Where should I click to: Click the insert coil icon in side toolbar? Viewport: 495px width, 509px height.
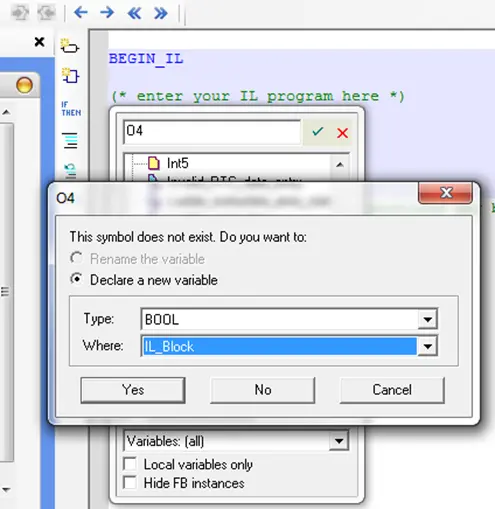coord(70,46)
